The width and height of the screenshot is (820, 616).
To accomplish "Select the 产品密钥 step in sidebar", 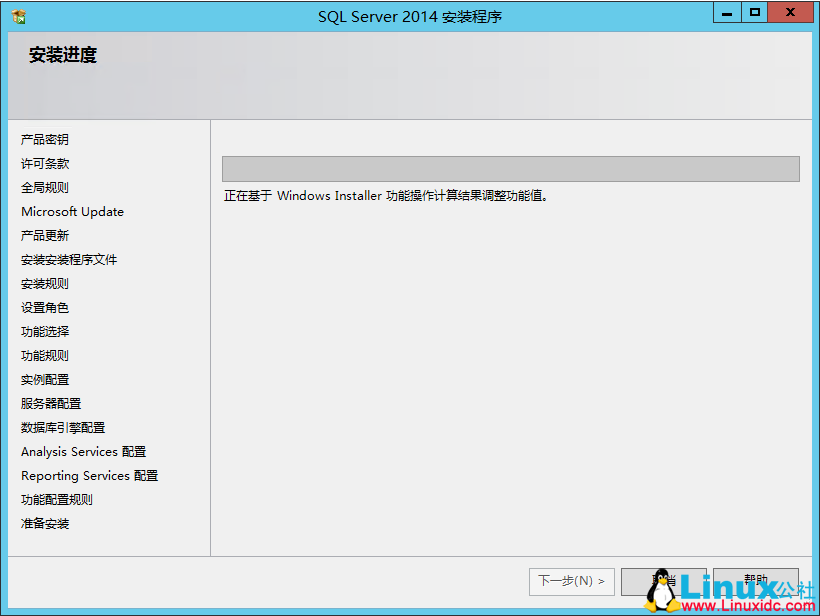I will (x=45, y=139).
